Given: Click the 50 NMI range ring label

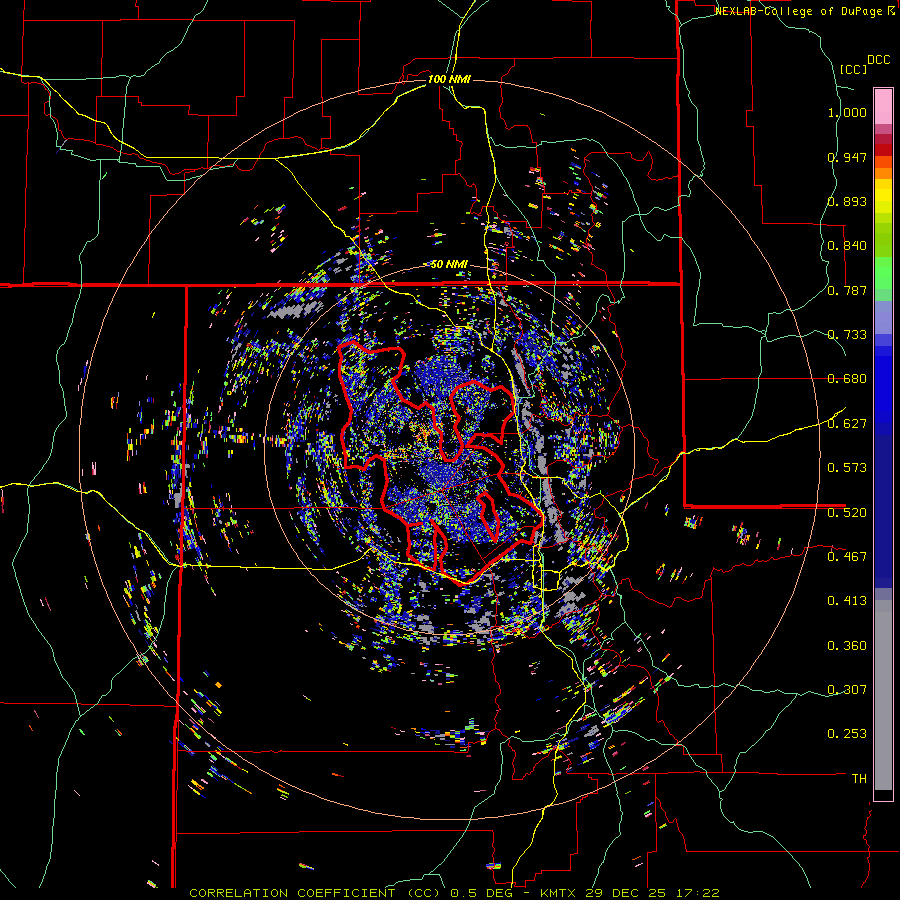Looking at the screenshot, I should tap(449, 264).
